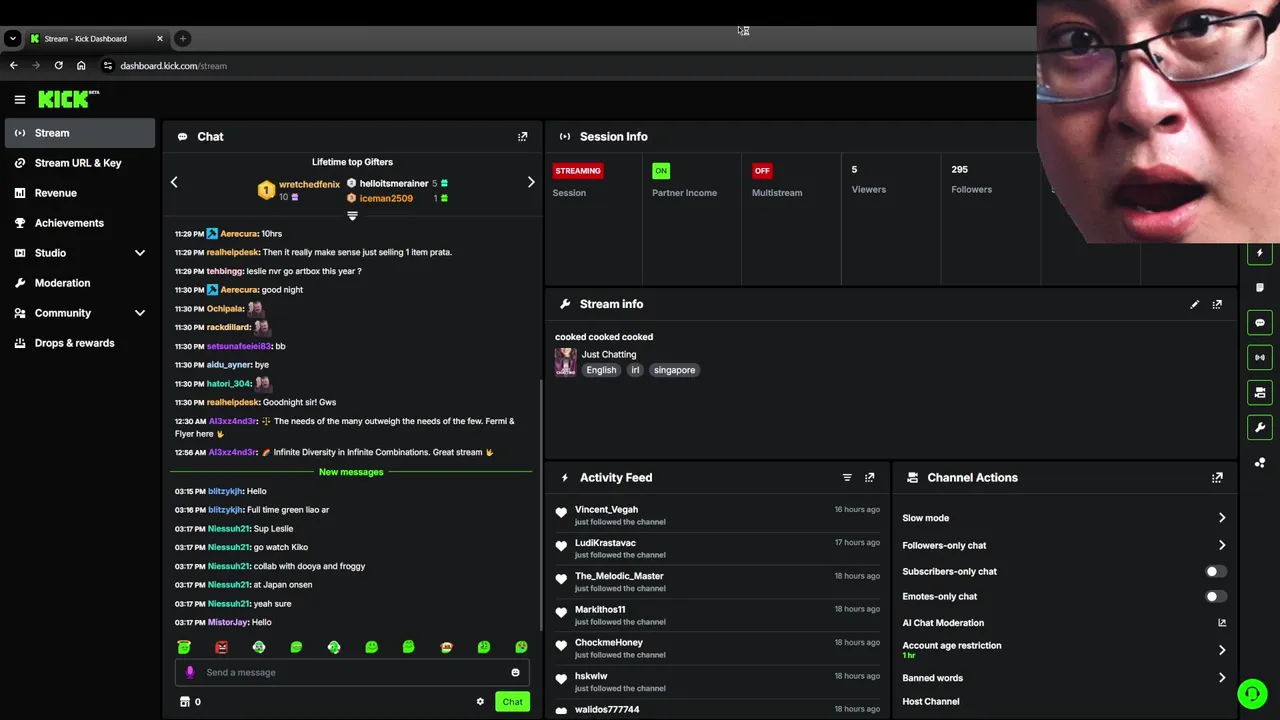Image resolution: width=1280 pixels, height=720 pixels.
Task: Click the chat bubble icon in right sidebar
Action: coord(1260,323)
